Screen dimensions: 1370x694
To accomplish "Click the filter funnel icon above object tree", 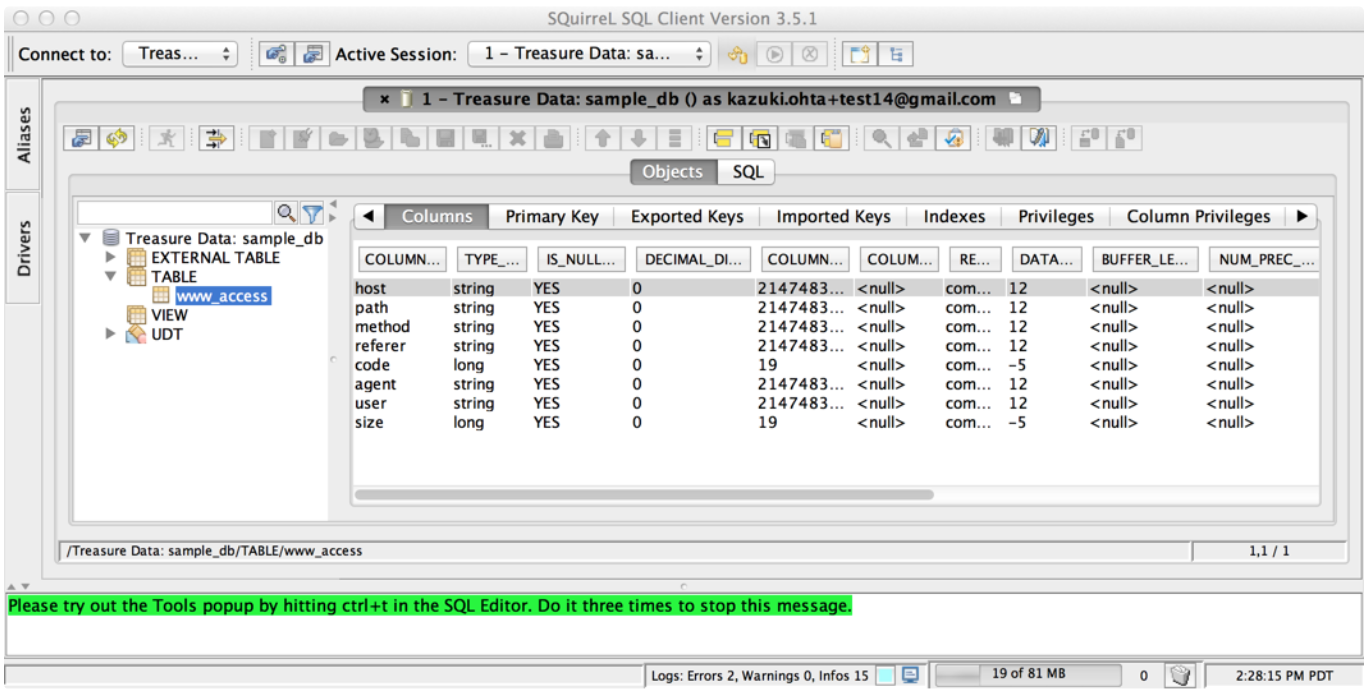I will pos(313,213).
